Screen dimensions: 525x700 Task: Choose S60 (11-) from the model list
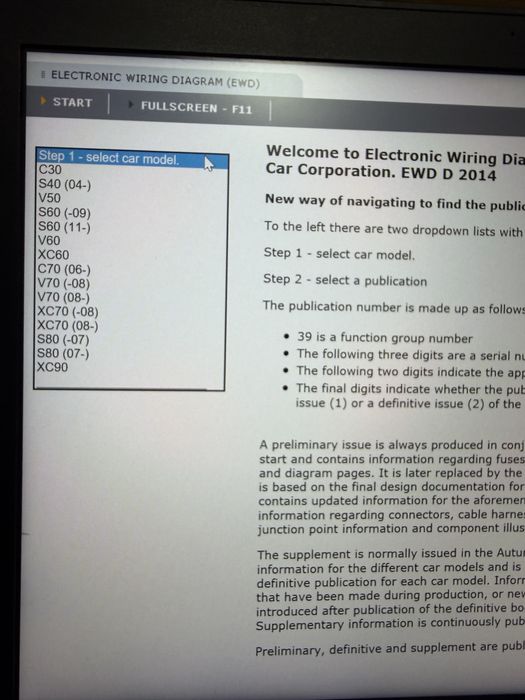click(131, 227)
